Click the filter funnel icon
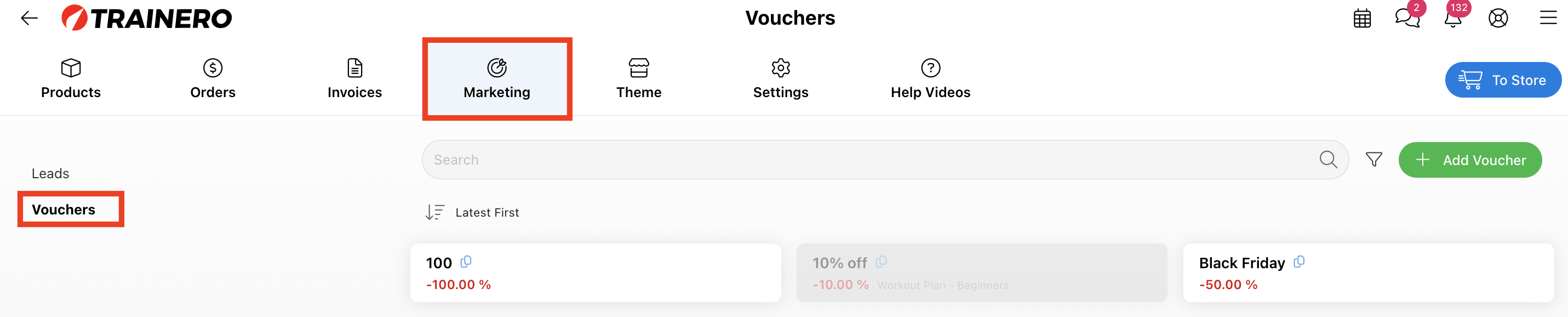 pyautogui.click(x=1373, y=160)
